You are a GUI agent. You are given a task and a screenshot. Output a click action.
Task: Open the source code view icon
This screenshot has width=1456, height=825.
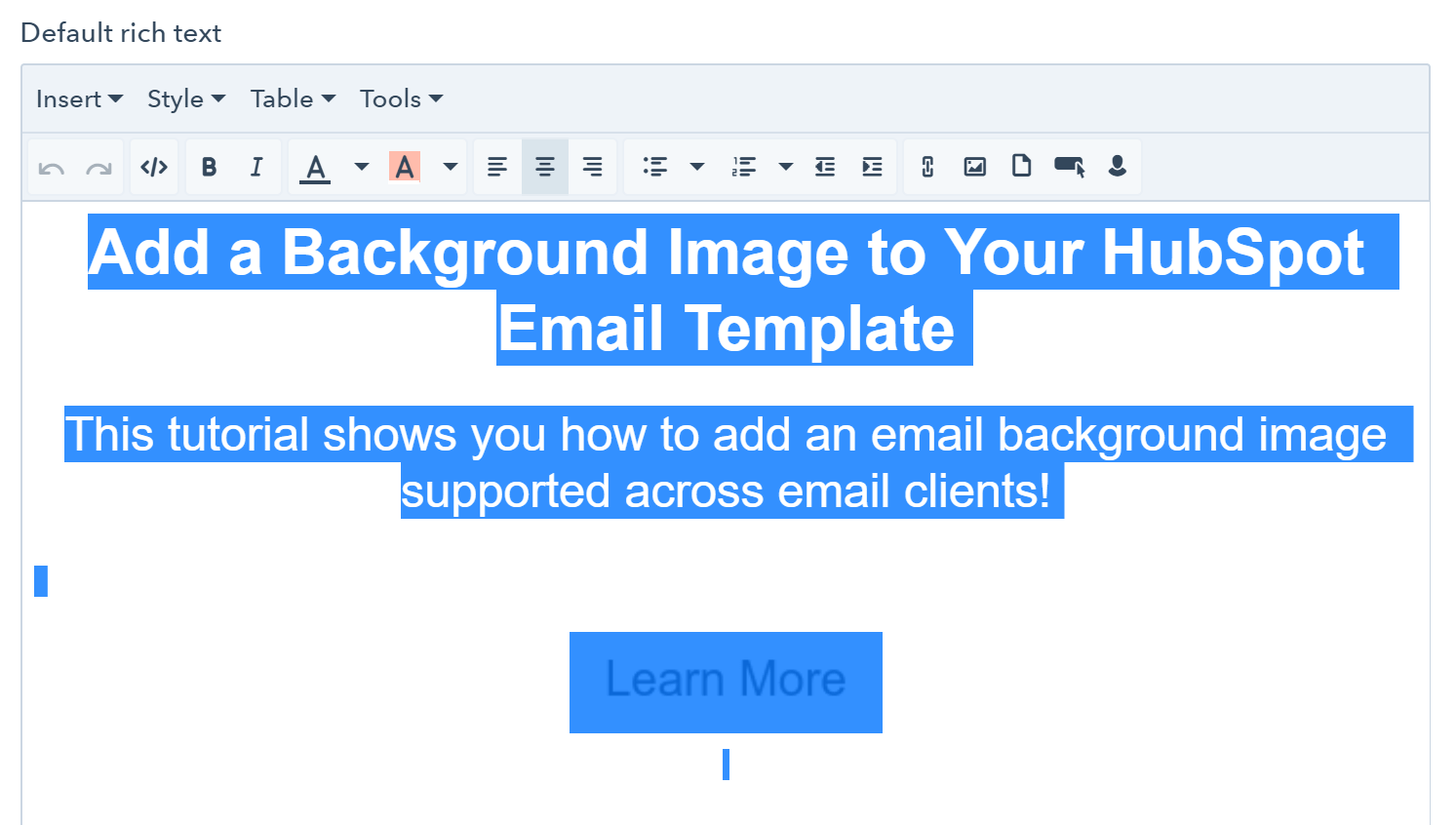(x=154, y=167)
